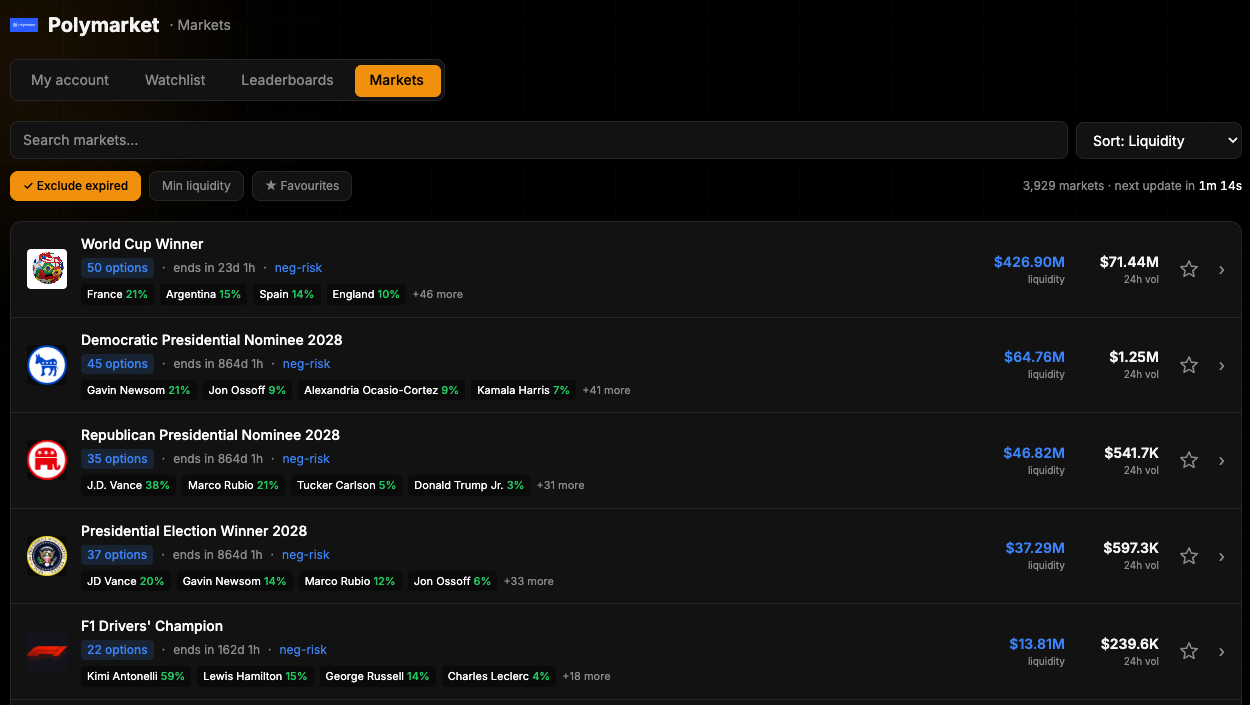Click the 50 options badge
This screenshot has height=705, width=1250.
117,268
